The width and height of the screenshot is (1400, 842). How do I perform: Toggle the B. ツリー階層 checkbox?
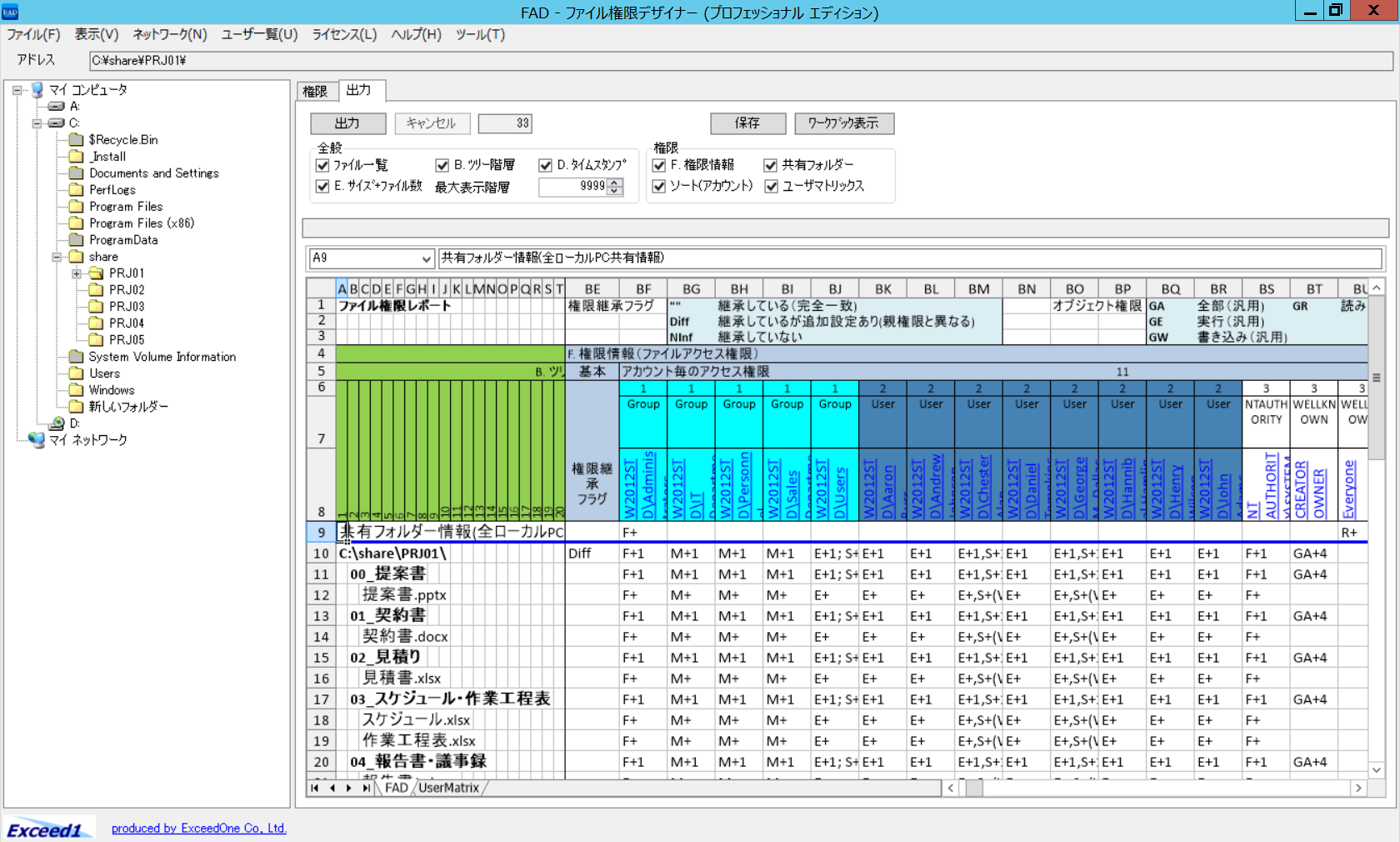pyautogui.click(x=442, y=165)
